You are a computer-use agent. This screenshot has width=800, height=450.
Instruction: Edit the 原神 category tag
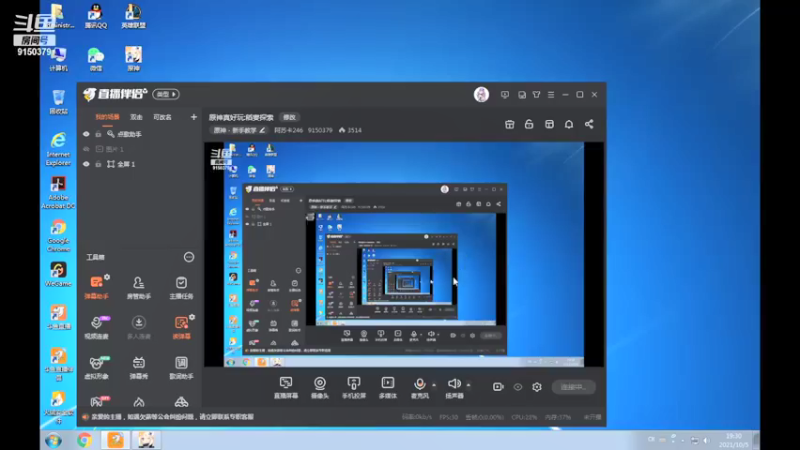pos(239,130)
